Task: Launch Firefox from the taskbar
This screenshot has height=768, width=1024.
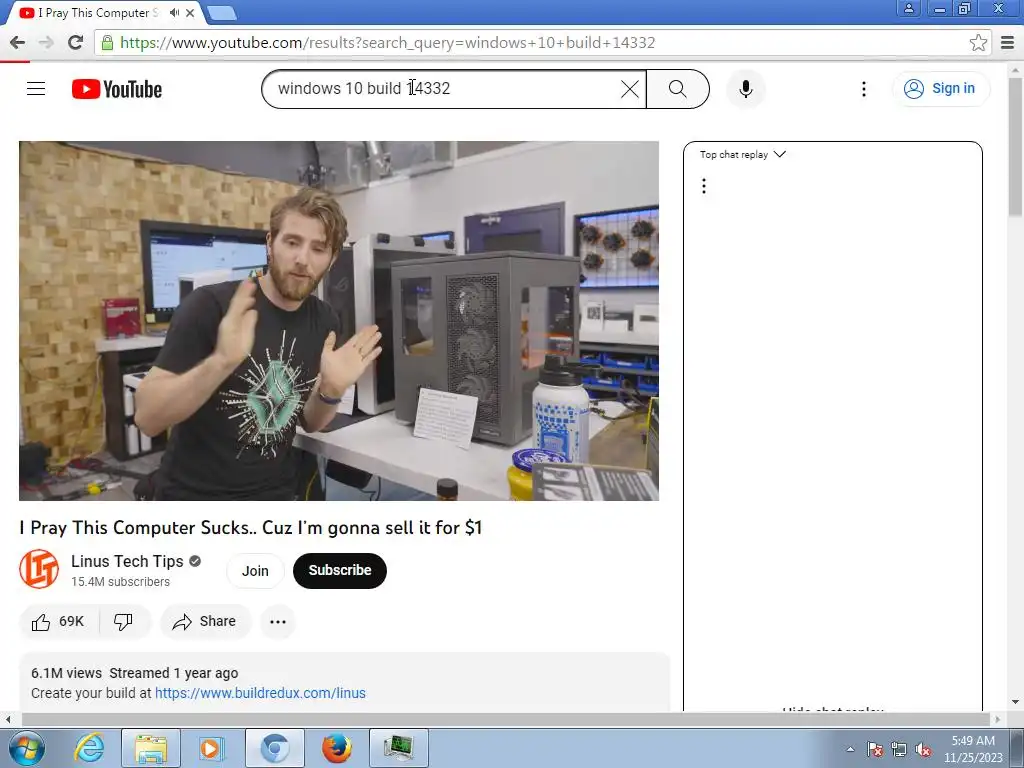Action: pos(337,748)
